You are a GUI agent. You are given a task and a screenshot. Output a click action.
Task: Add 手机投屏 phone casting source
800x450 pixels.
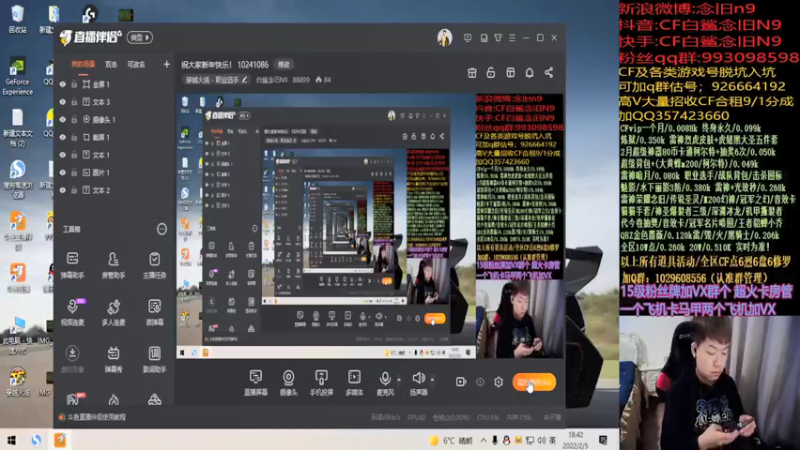pos(321,383)
